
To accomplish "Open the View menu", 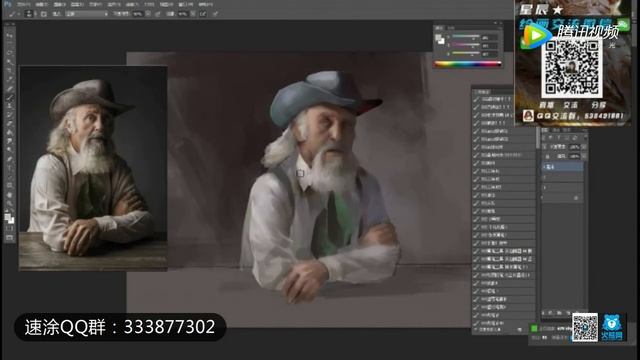I will [166, 4].
